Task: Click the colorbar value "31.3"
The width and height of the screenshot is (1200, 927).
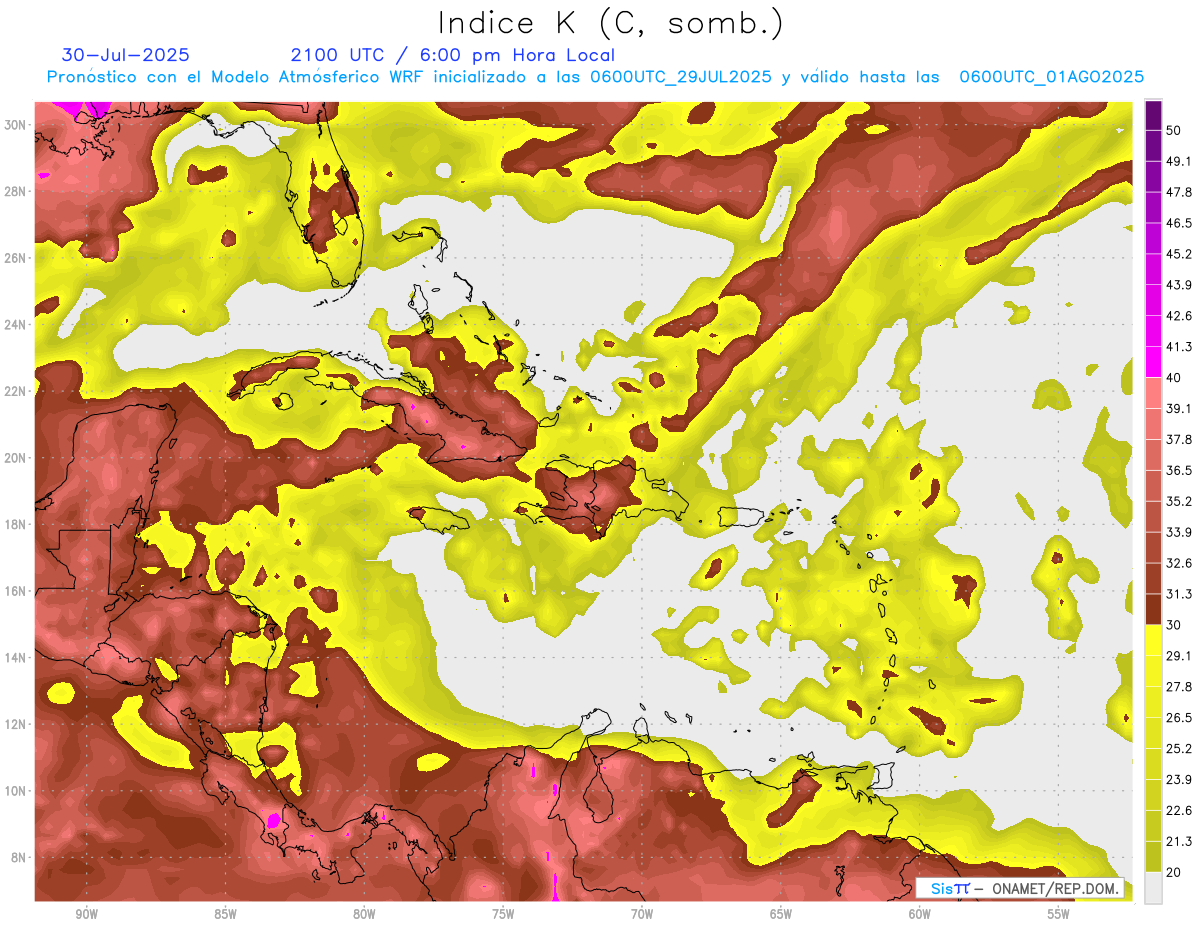Action: (1178, 594)
